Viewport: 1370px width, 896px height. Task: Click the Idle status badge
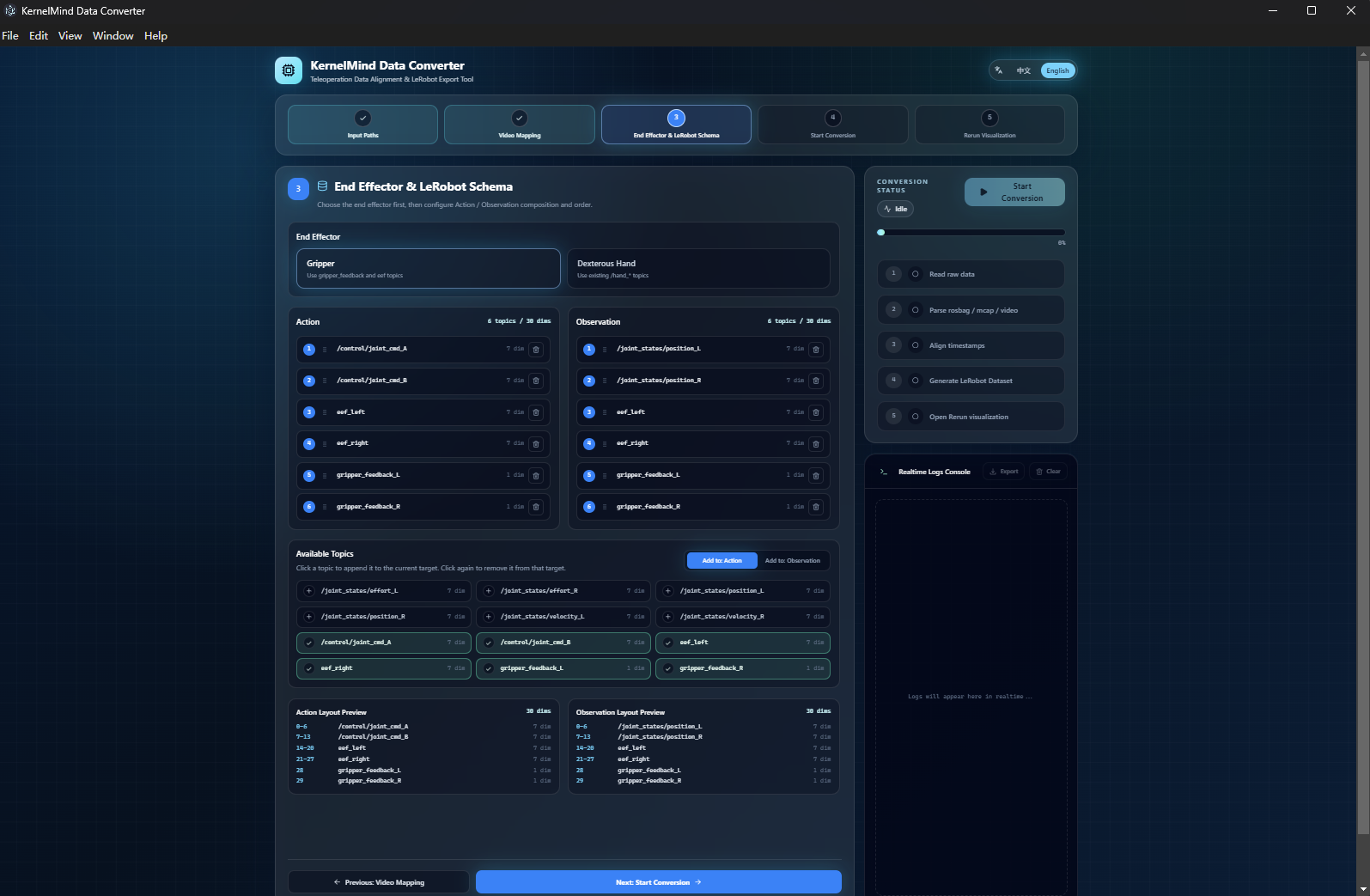[x=895, y=209]
